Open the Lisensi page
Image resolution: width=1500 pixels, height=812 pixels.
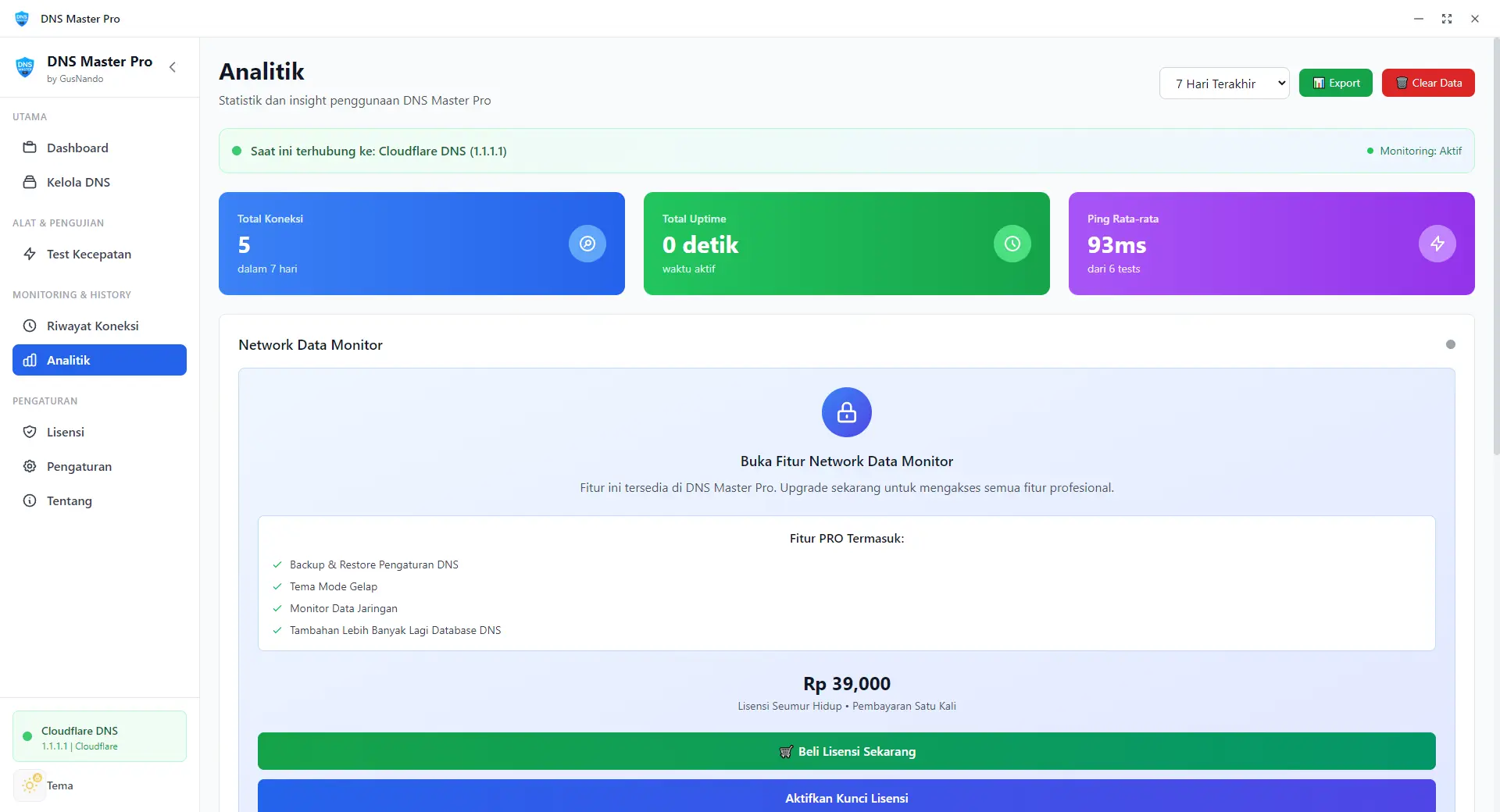coord(99,432)
